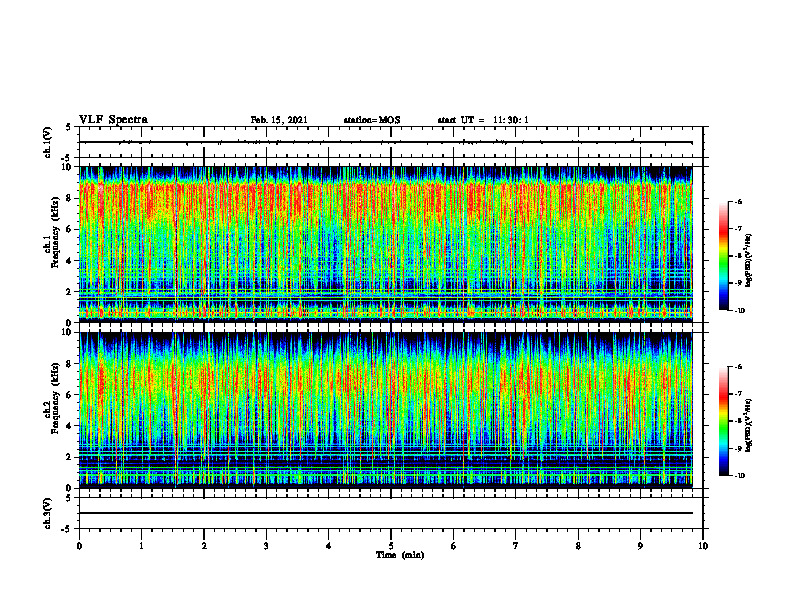The width and height of the screenshot is (792, 612).
Task: Click the time axis tick label "7"
Action: tap(516, 546)
